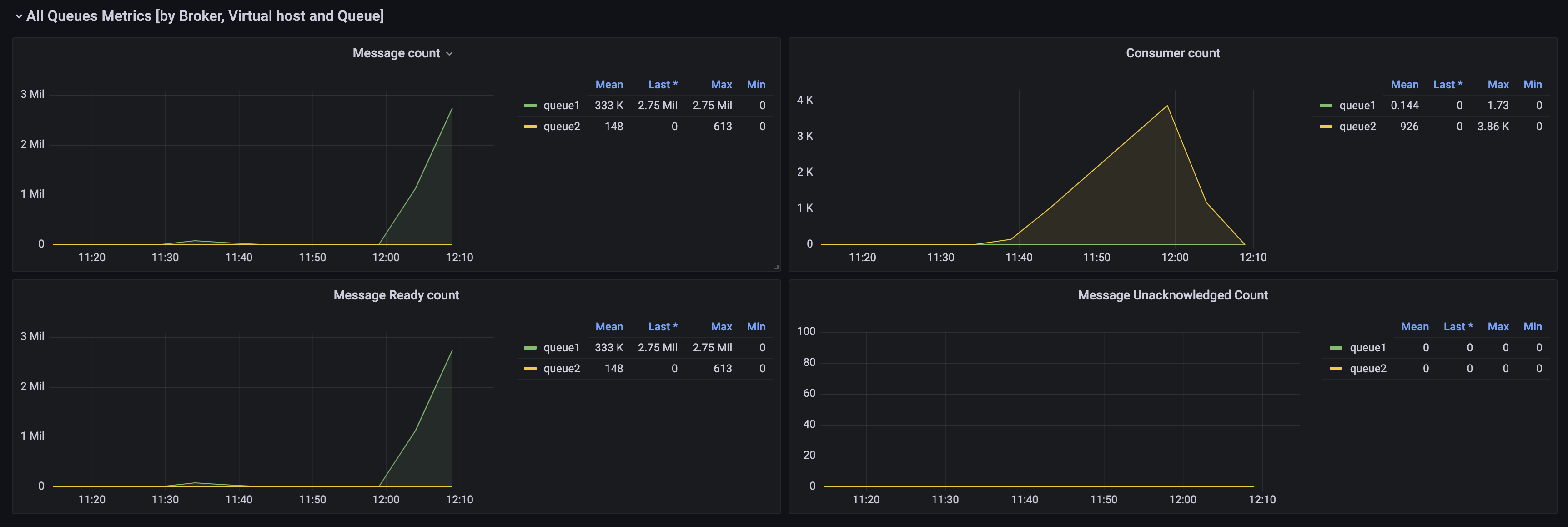Sort Message Ready count legend by Last
The width and height of the screenshot is (1568, 527).
(x=663, y=327)
